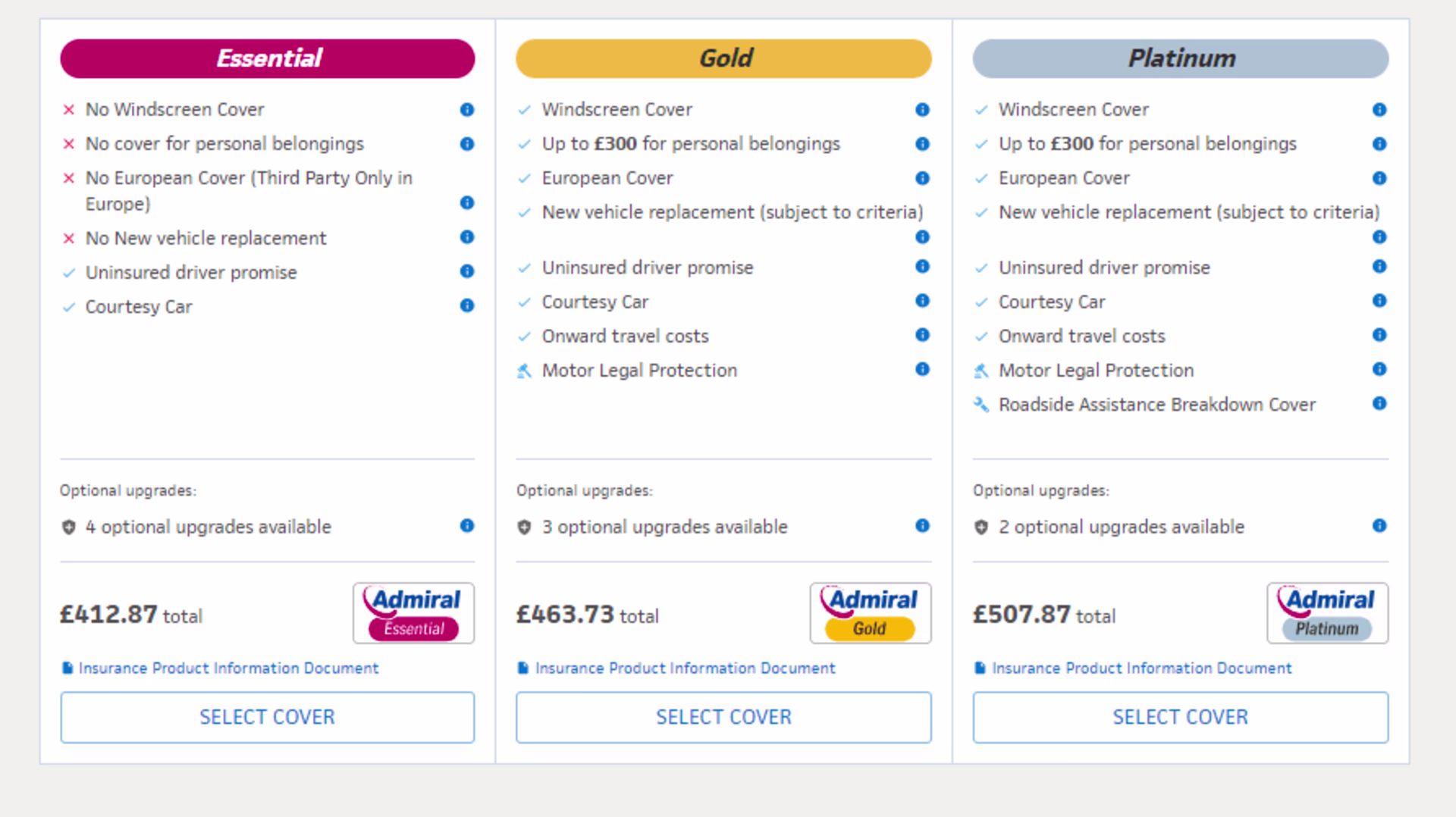
Task: Click info icon for Platinum's 2 optional upgrades
Action: 1379,526
